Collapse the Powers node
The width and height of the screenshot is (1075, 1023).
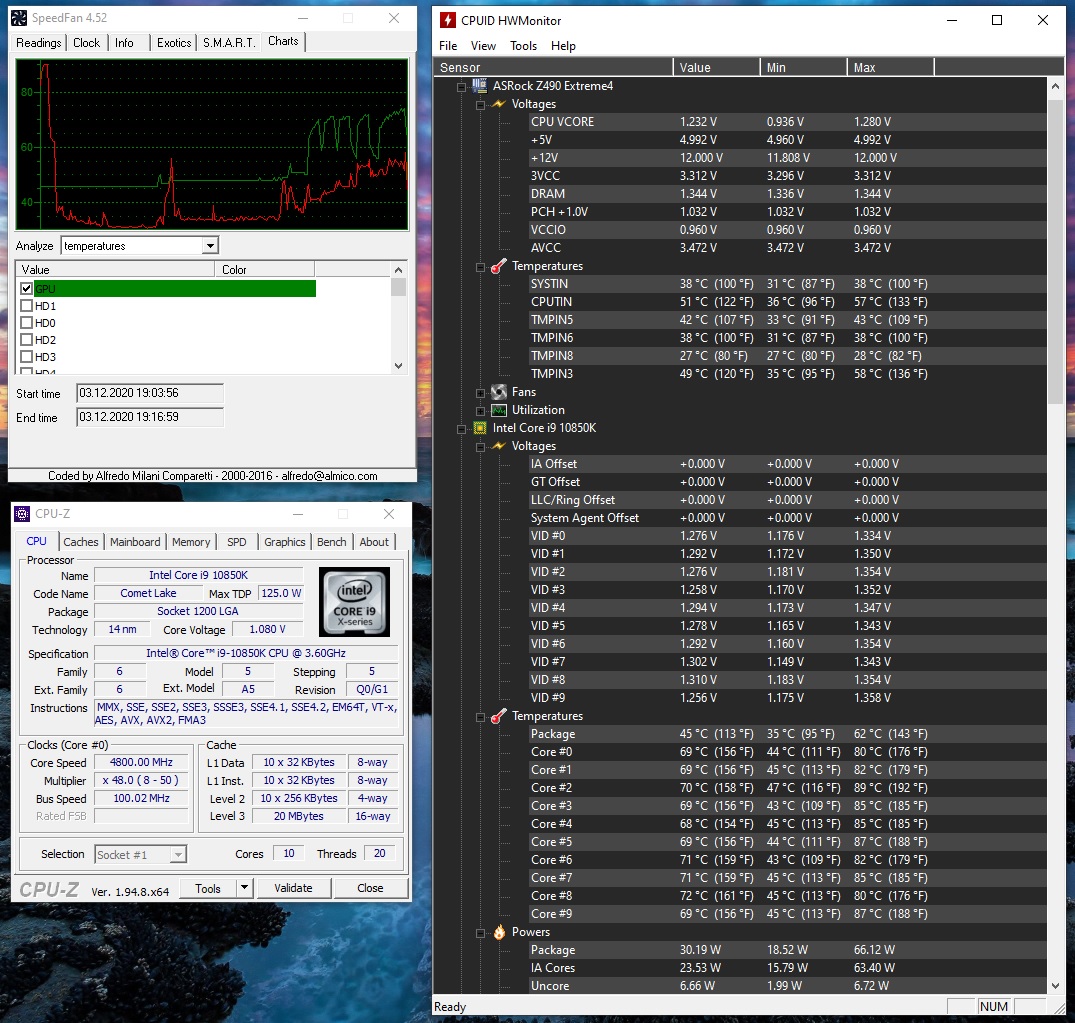pyautogui.click(x=481, y=933)
